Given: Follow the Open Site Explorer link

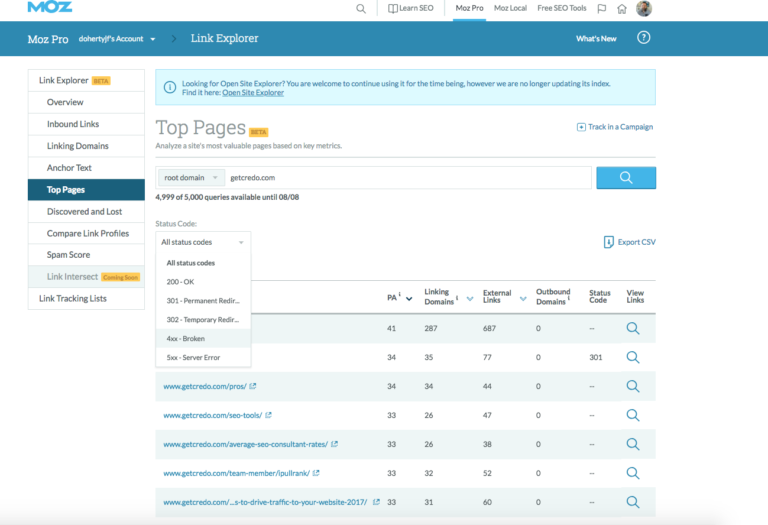Looking at the screenshot, I should pyautogui.click(x=253, y=93).
